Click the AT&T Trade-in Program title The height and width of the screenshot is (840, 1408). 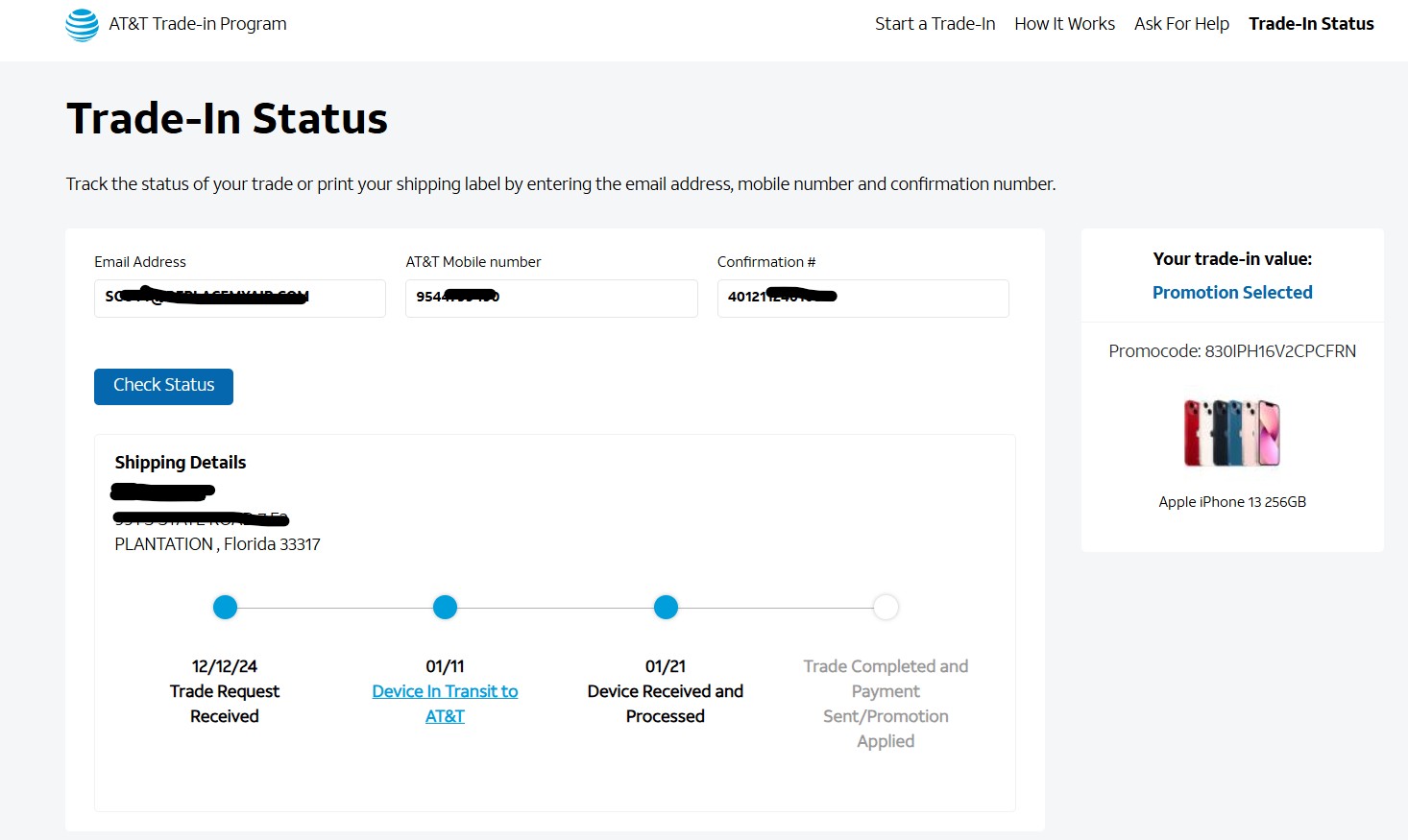(x=198, y=24)
